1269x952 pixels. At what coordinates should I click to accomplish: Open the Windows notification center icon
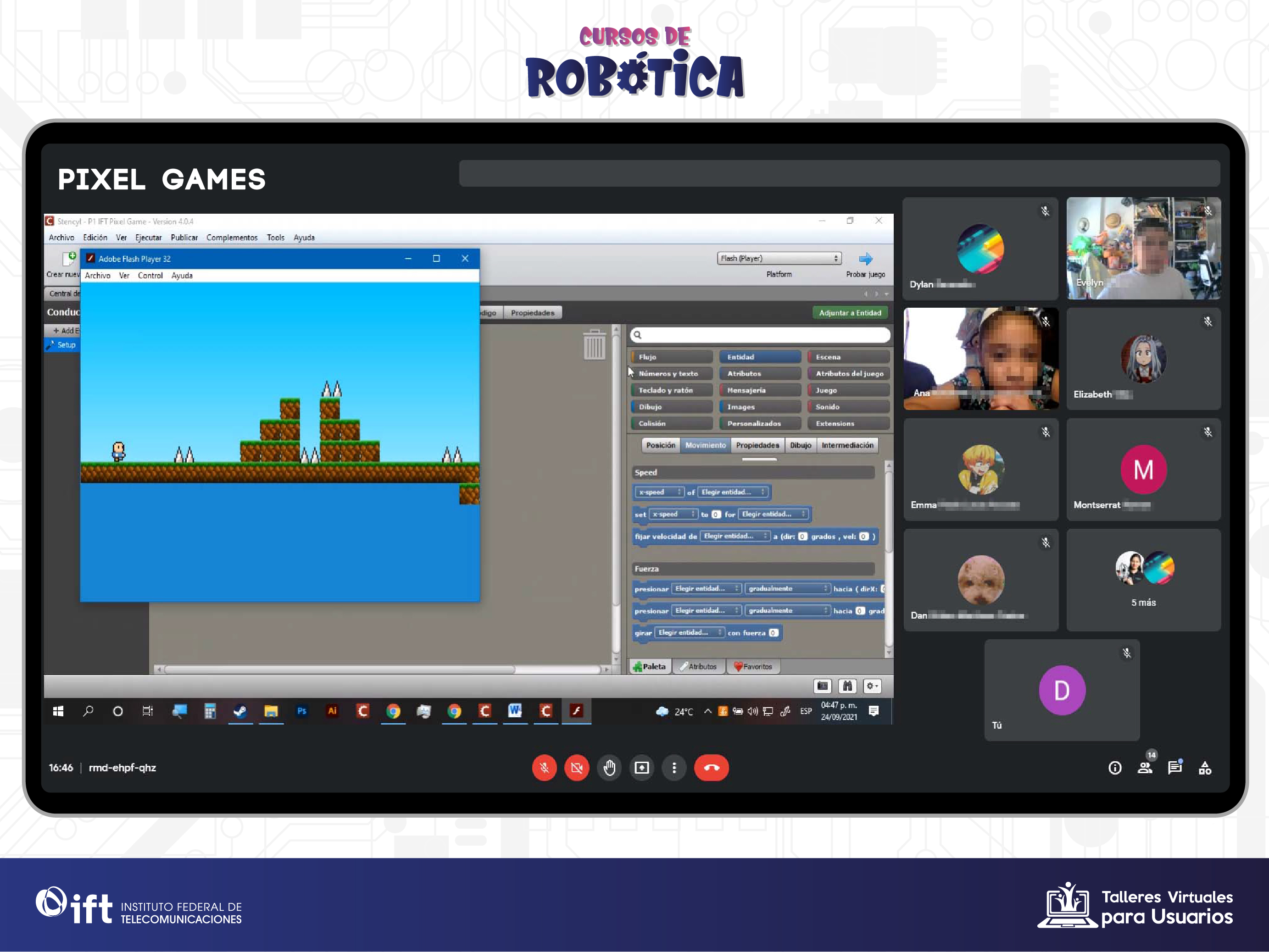pos(874,711)
